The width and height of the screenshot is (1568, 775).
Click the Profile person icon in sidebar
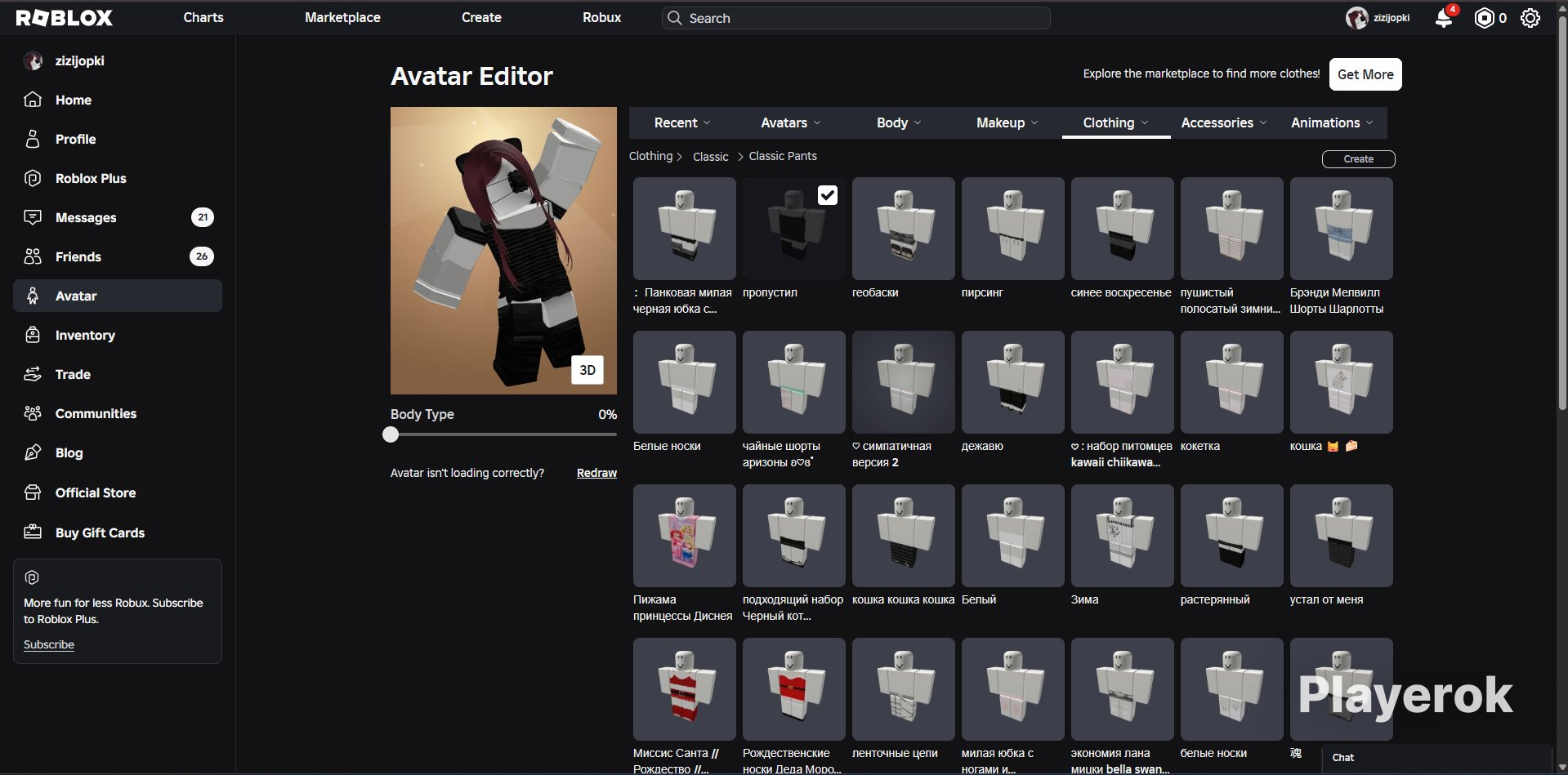click(33, 139)
